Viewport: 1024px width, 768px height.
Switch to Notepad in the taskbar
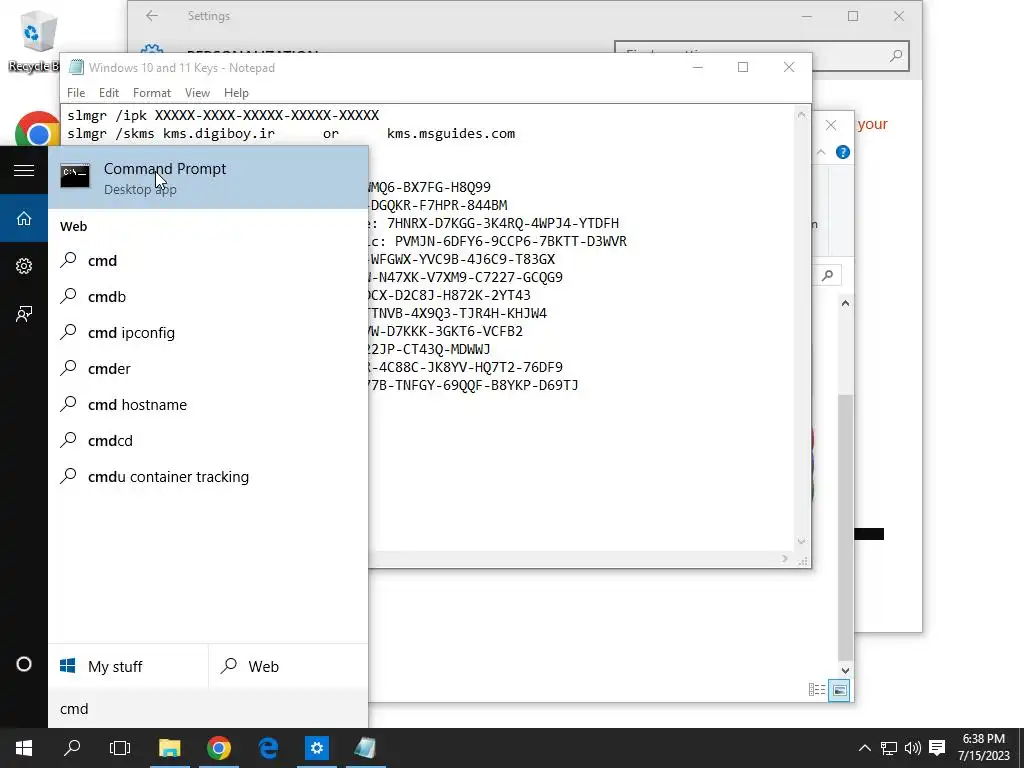[366, 748]
